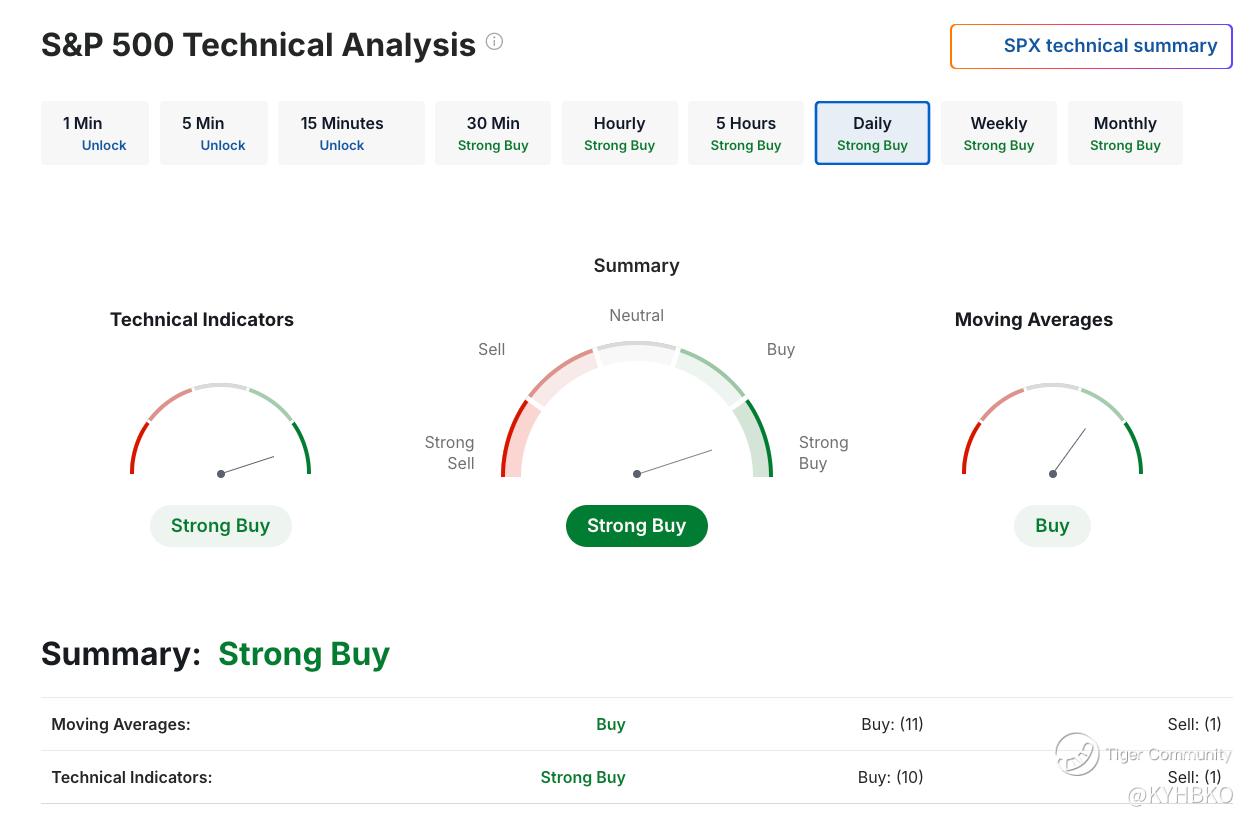
Task: Click Unlock under 15 Minutes
Action: pos(342,146)
